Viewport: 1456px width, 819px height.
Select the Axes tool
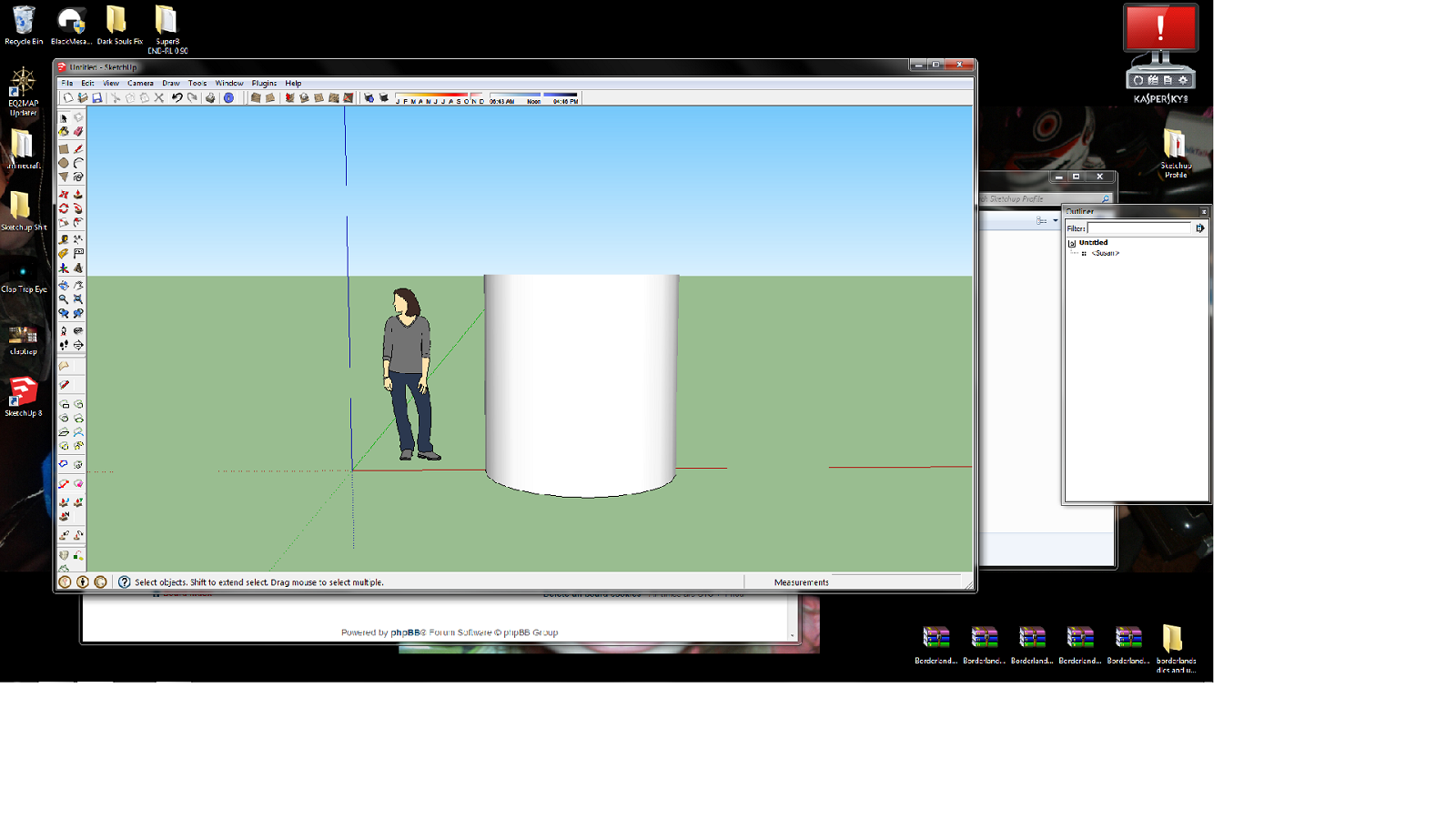(x=64, y=268)
